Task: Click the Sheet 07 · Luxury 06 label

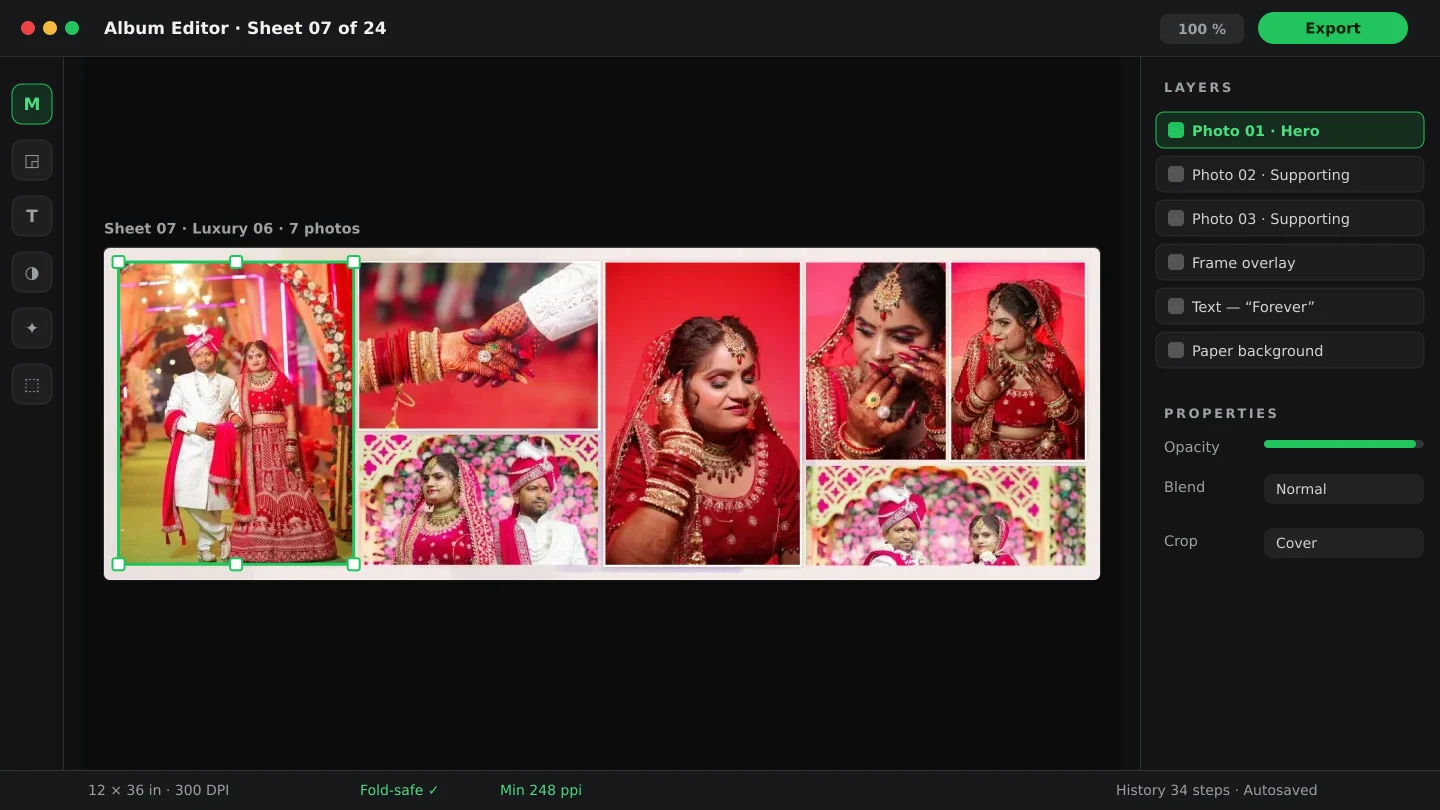Action: (232, 229)
